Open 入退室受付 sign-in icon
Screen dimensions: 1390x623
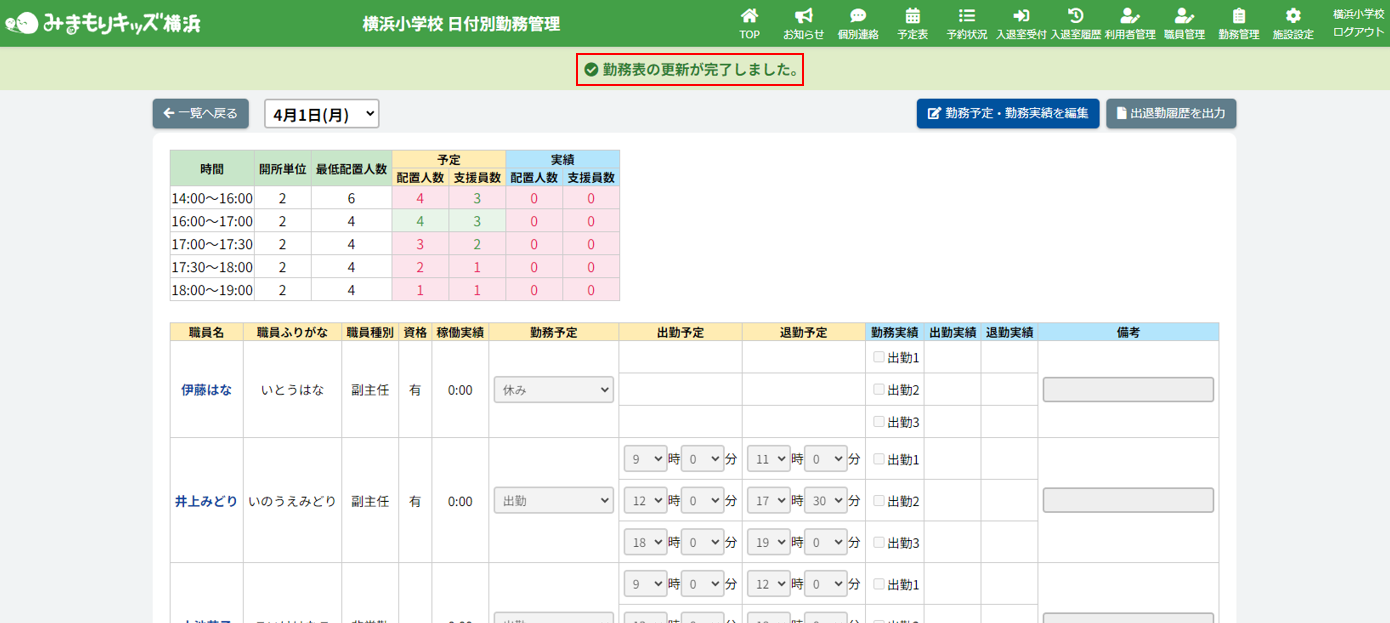1021,17
